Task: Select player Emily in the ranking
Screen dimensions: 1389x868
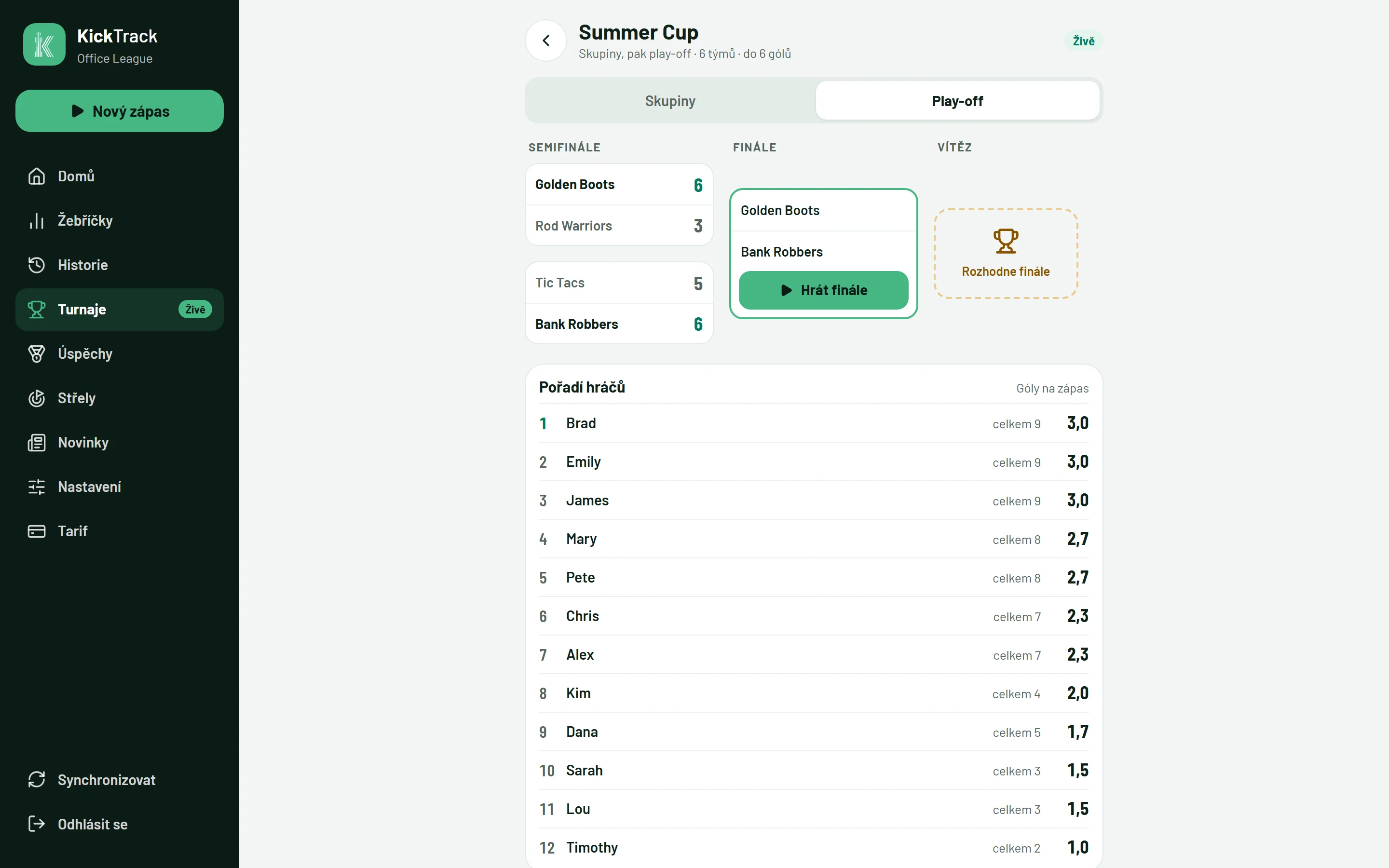Action: (x=814, y=461)
